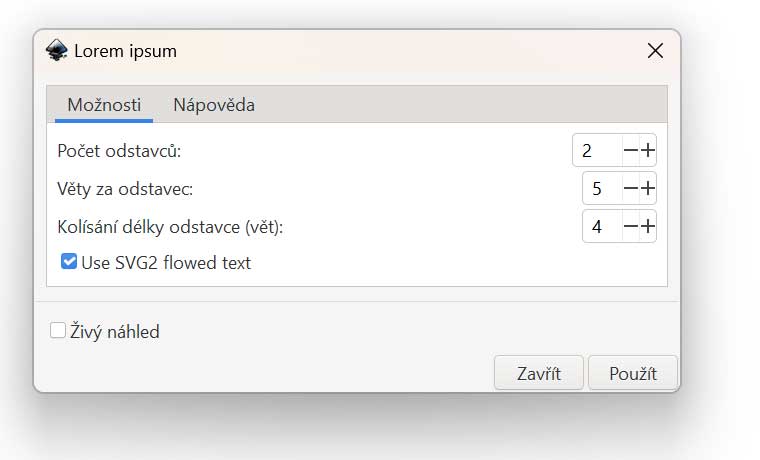Close the Lorem ipsum dialog window
The image size is (760, 460).
pos(655,51)
